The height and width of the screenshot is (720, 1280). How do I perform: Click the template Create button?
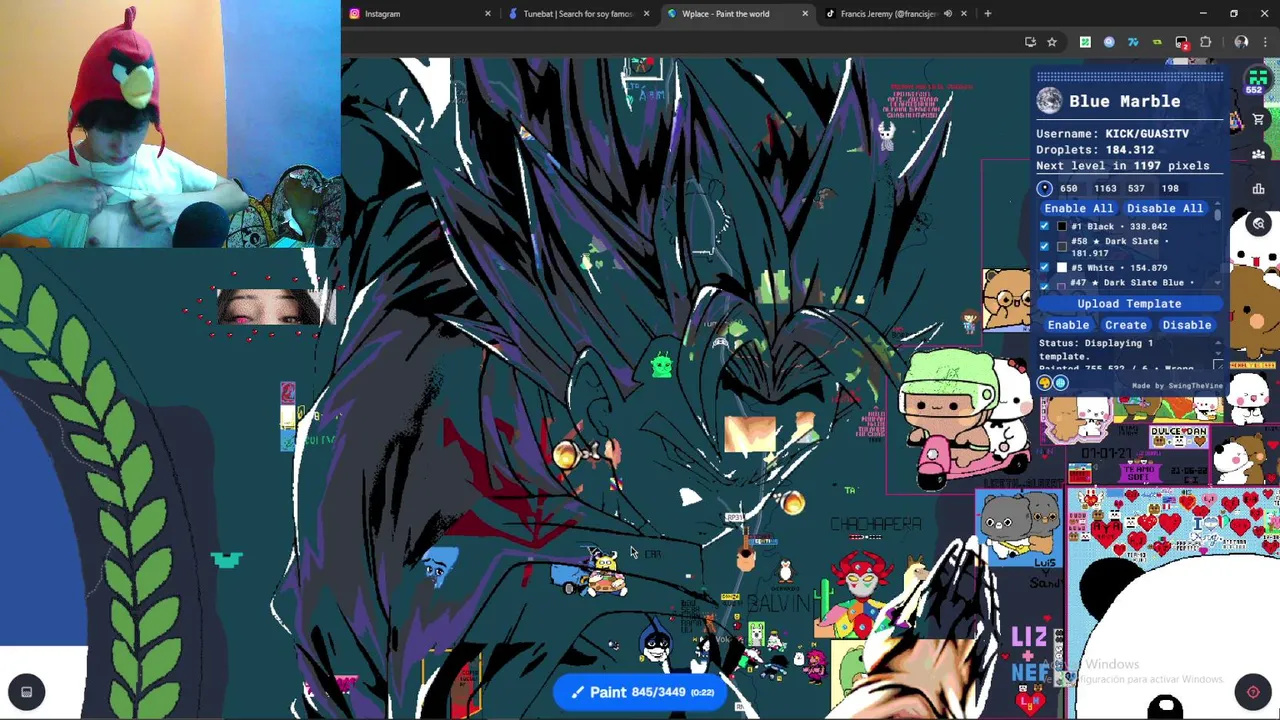pos(1126,325)
